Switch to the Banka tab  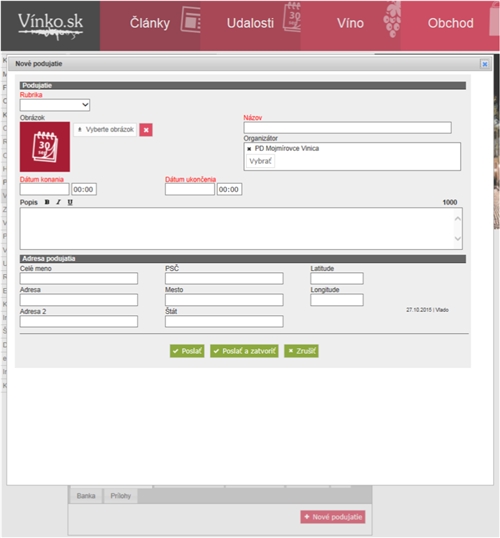pos(86,495)
